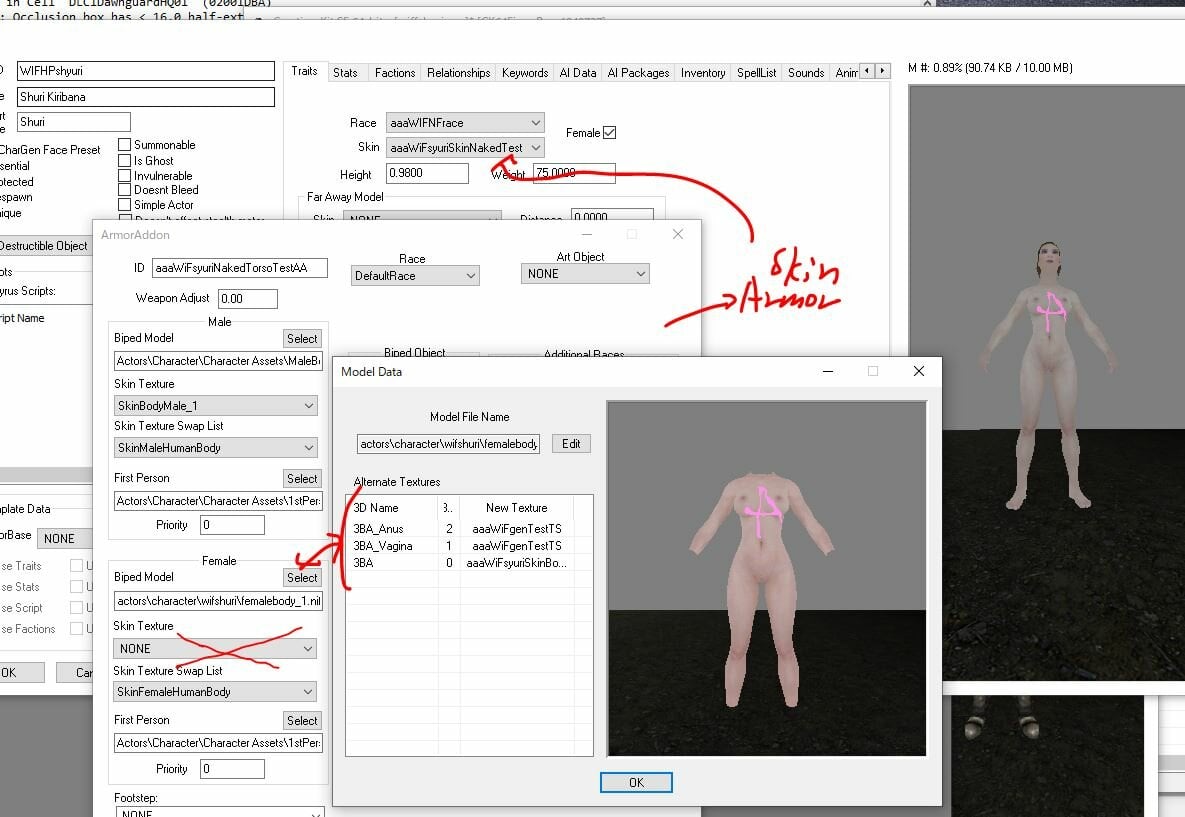Enable the Is Ghost checkbox
Screen dimensions: 1185x817
(x=125, y=160)
